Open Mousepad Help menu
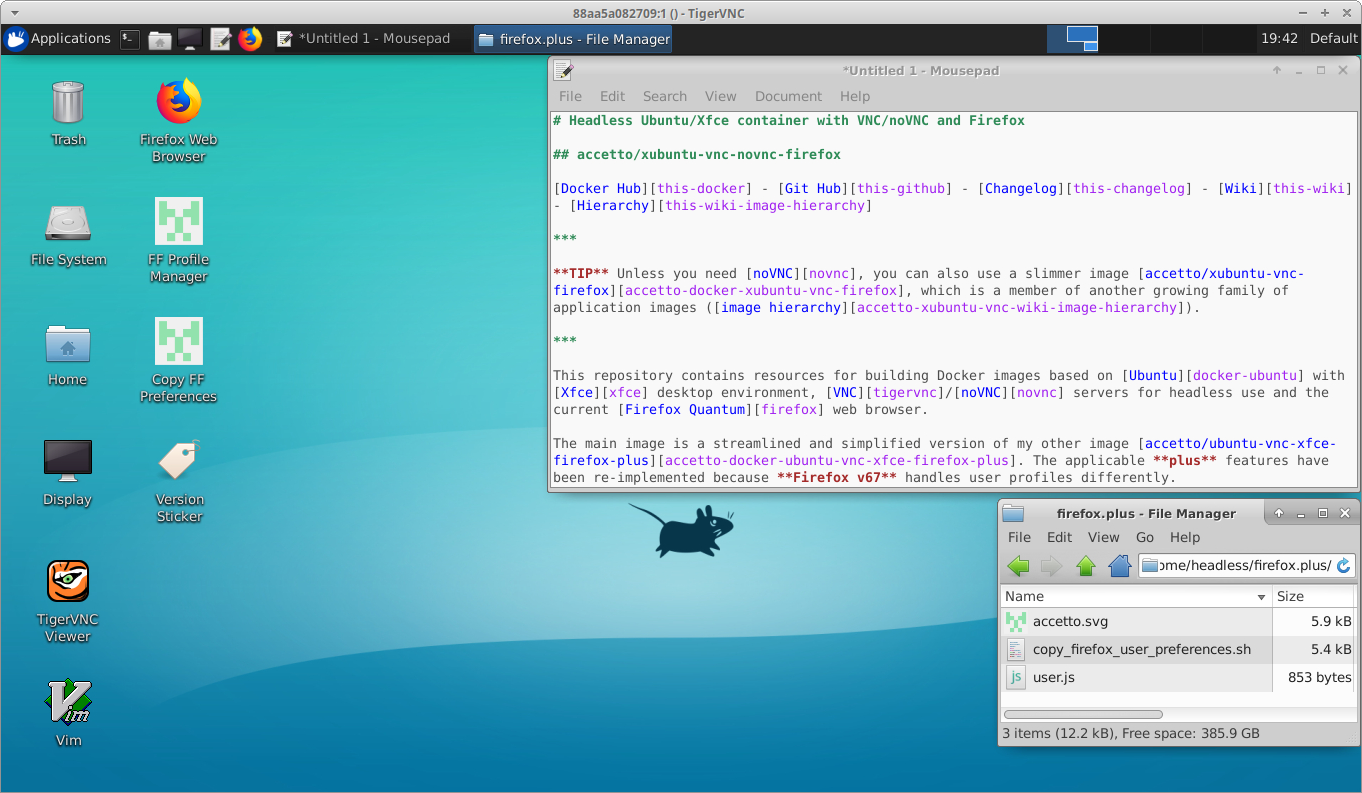The width and height of the screenshot is (1362, 793). point(855,96)
